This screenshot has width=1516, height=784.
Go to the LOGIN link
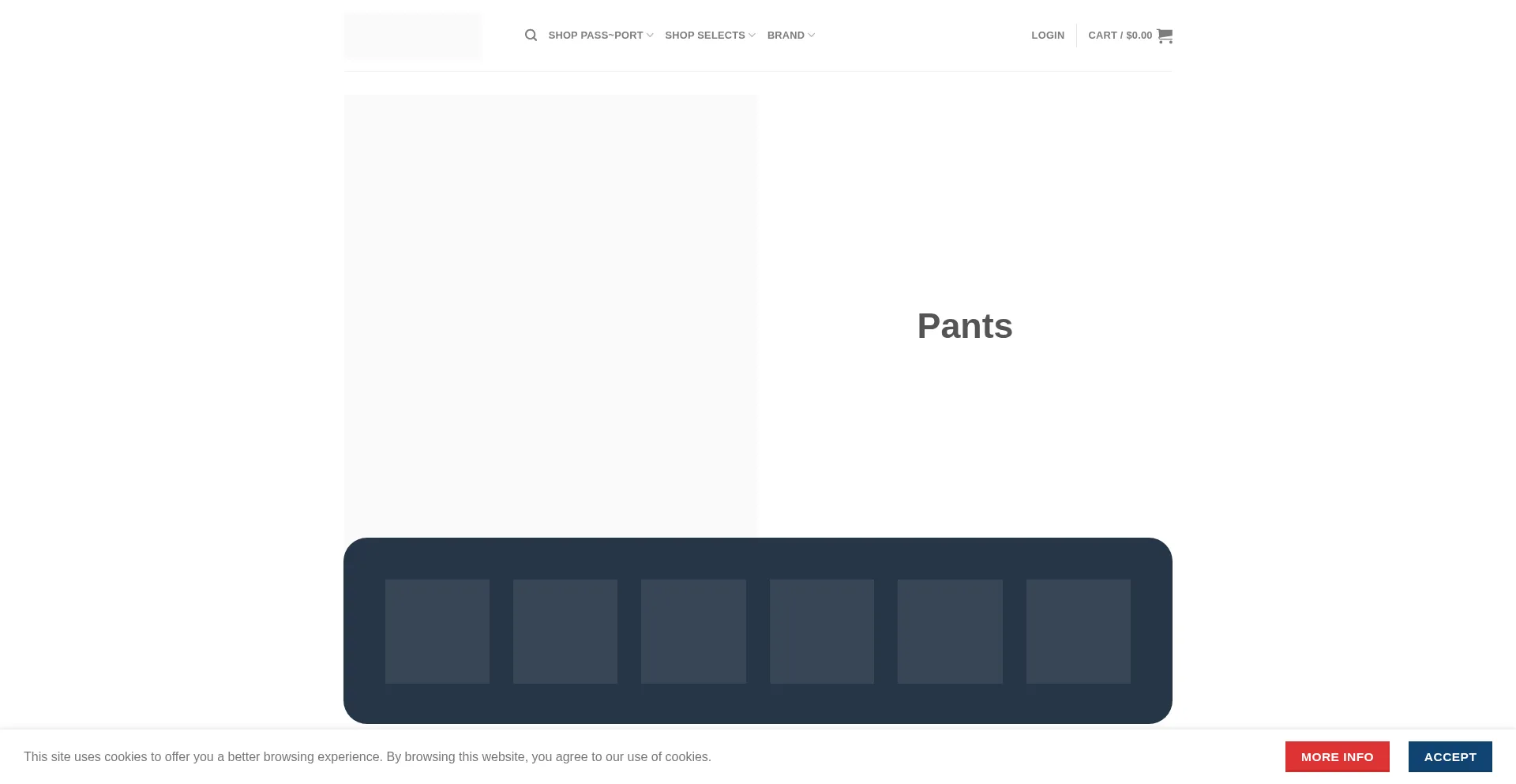[1047, 36]
